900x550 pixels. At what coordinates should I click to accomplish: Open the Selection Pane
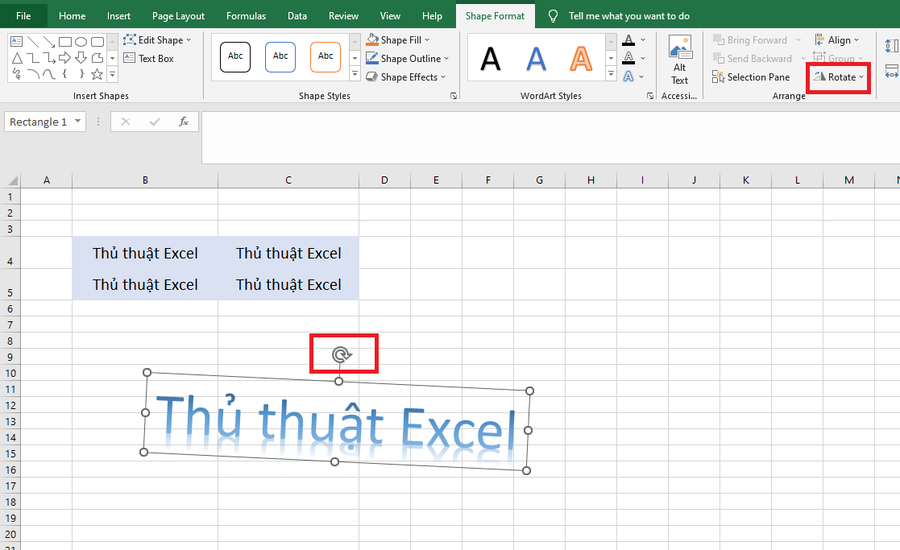click(x=751, y=77)
